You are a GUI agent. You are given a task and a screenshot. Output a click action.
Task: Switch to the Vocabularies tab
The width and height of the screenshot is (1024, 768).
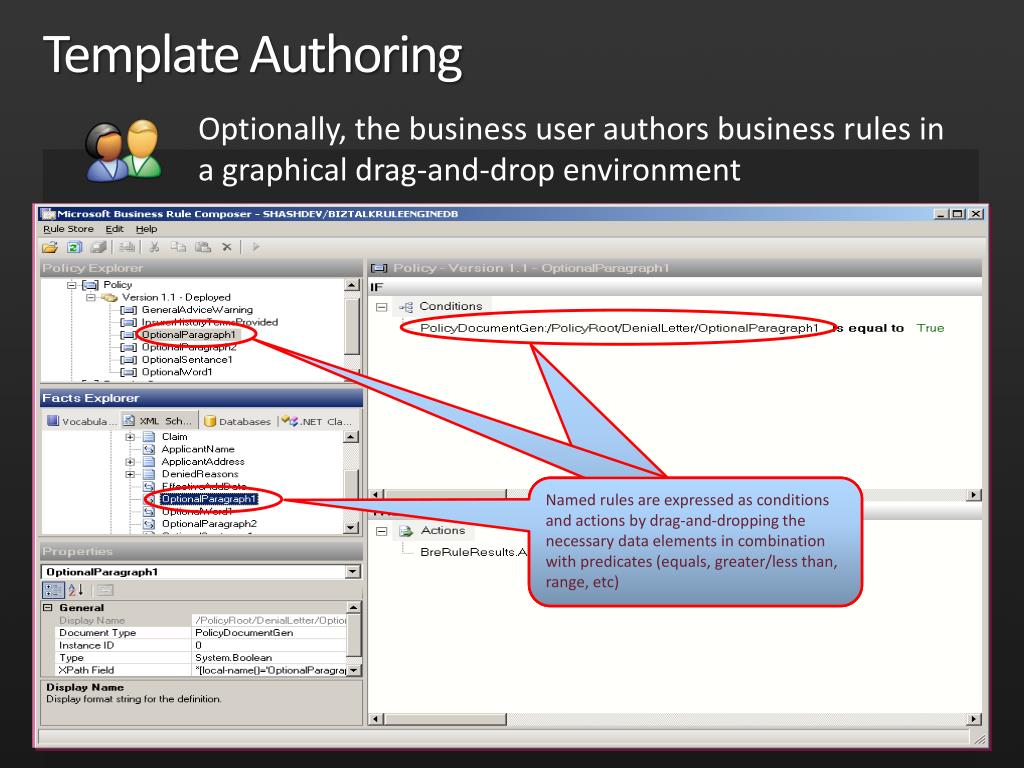(x=82, y=421)
